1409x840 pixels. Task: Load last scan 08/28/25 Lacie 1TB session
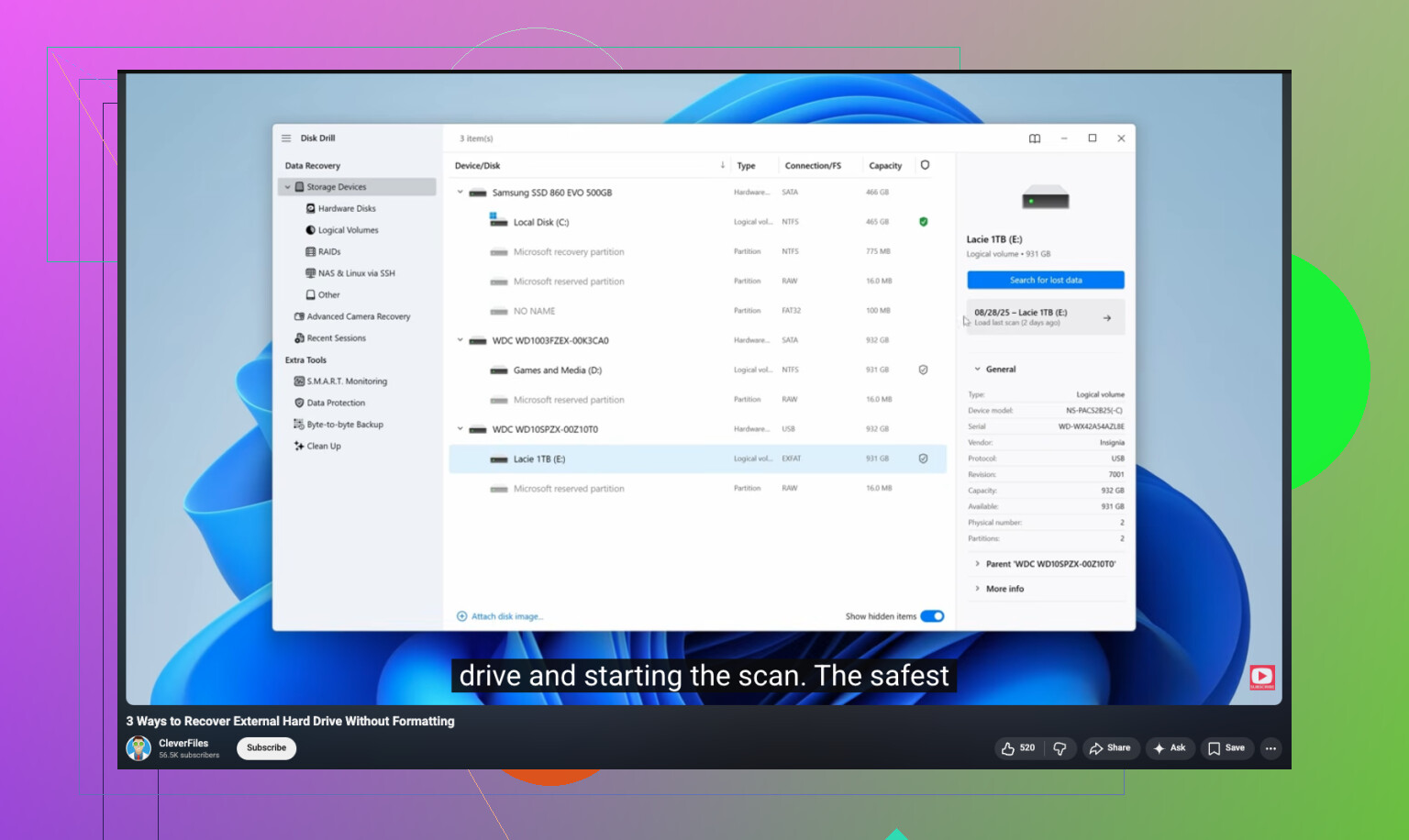[1046, 317]
